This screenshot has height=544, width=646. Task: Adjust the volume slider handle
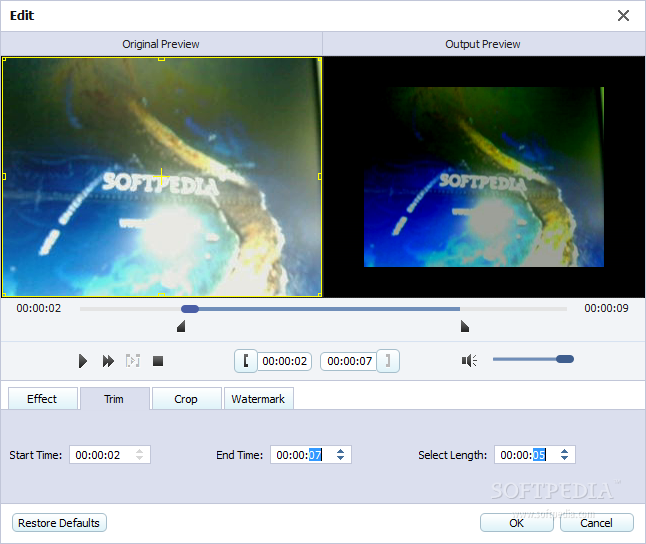point(565,359)
